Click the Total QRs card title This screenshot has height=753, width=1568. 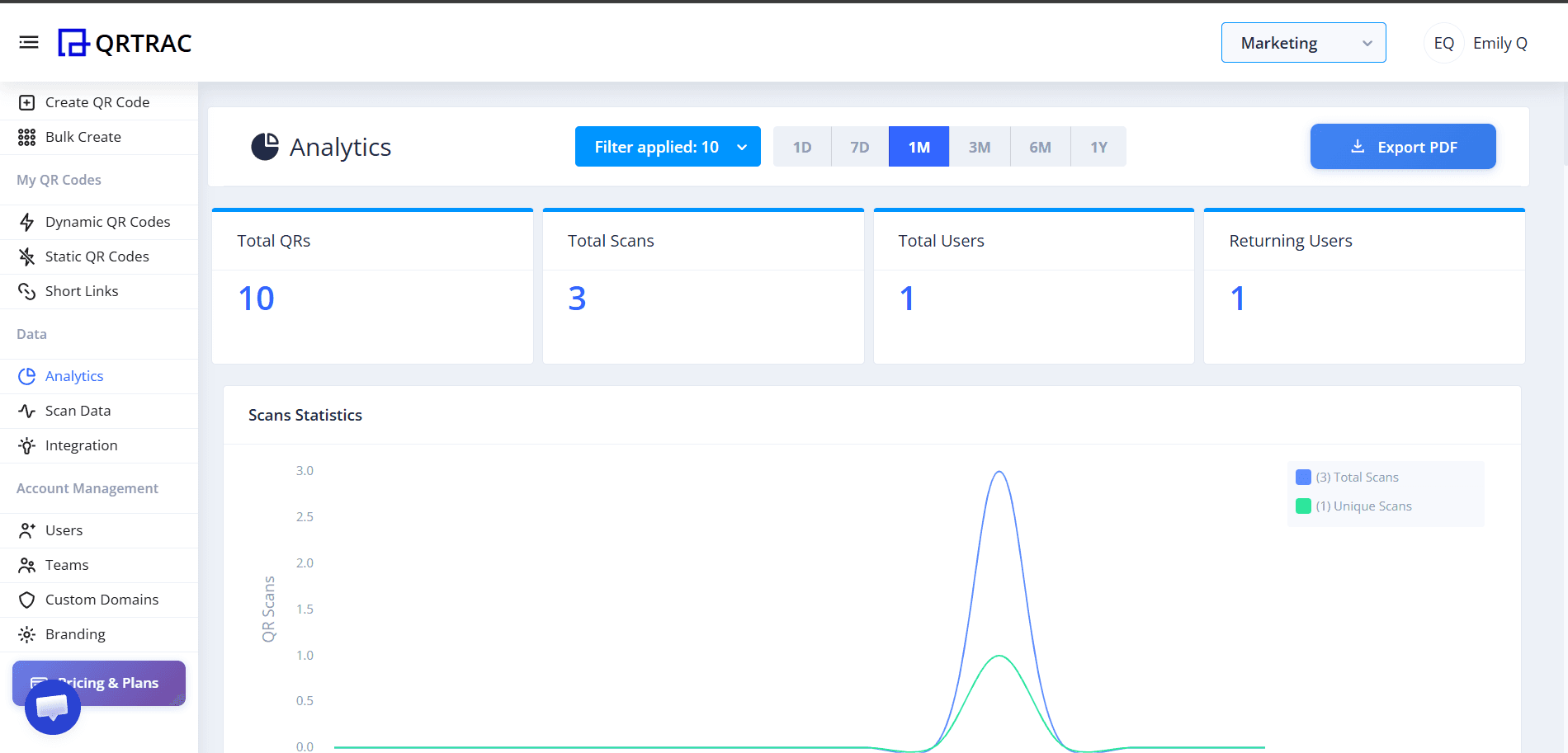tap(274, 241)
